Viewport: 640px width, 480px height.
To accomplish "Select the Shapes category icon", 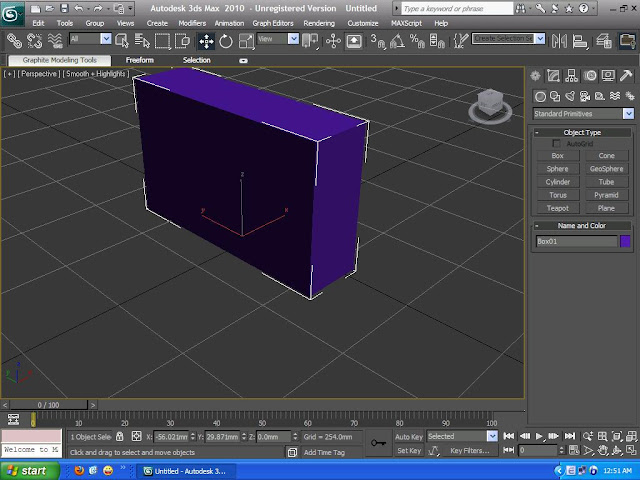I will coord(555,96).
